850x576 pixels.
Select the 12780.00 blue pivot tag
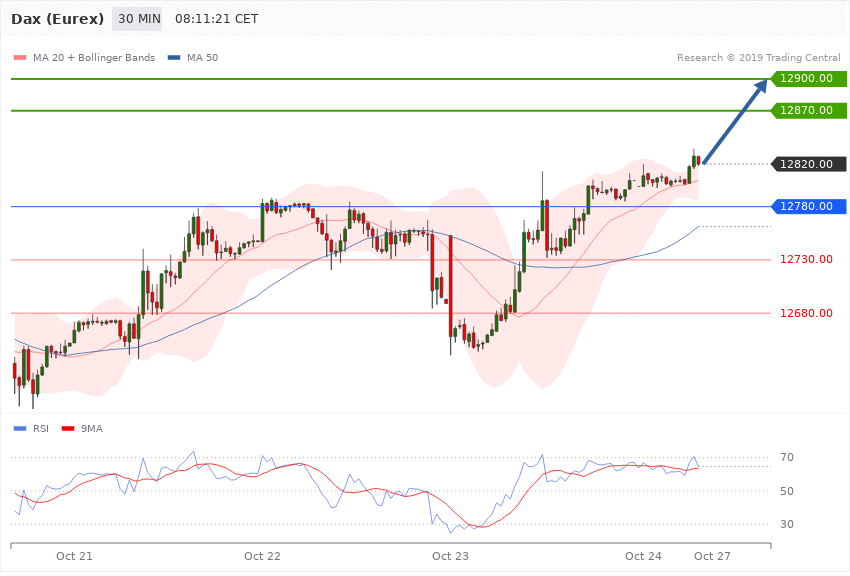(x=809, y=206)
